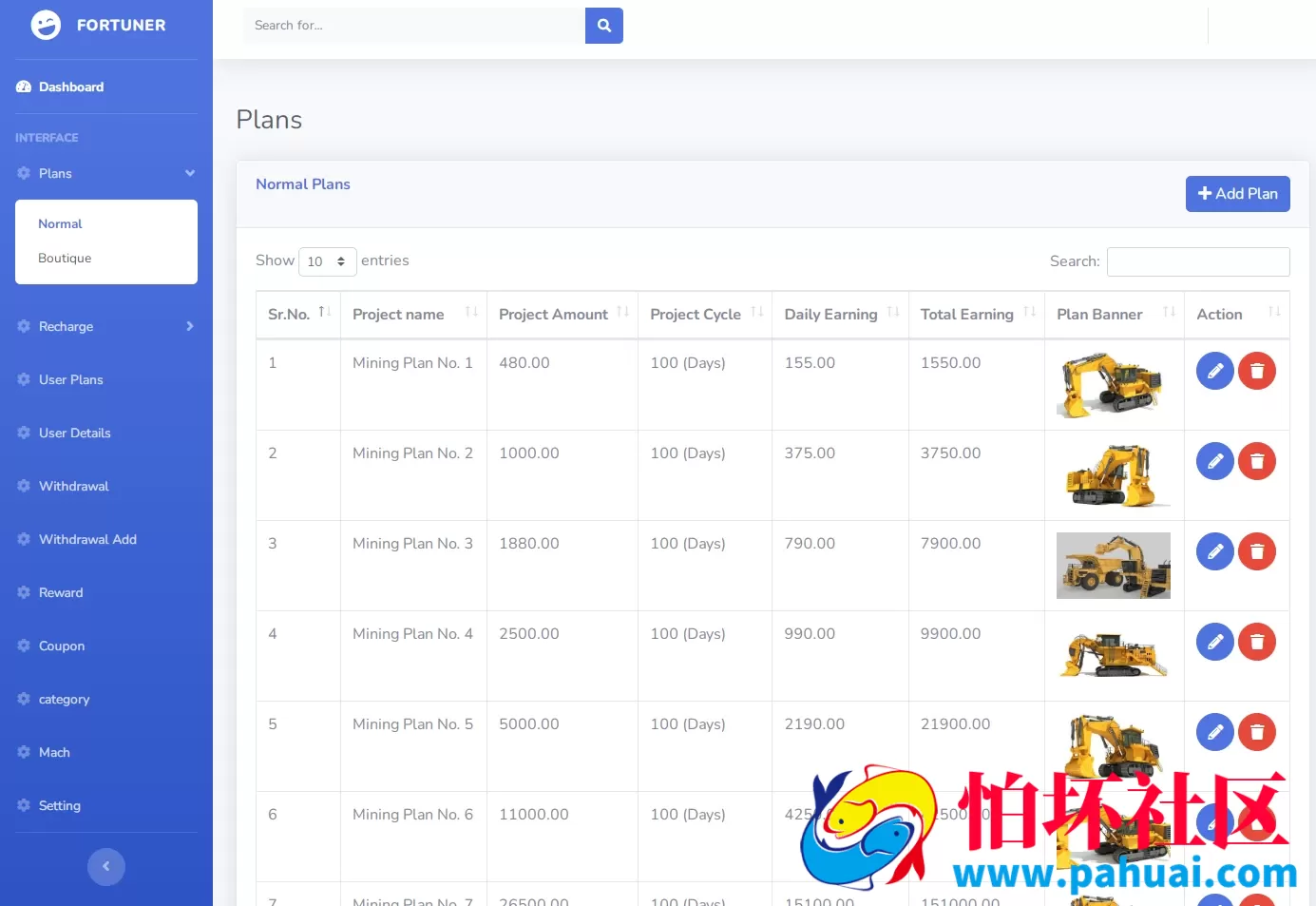Focus the table Search input box
The width and height of the screenshot is (1316, 906).
point(1198,261)
